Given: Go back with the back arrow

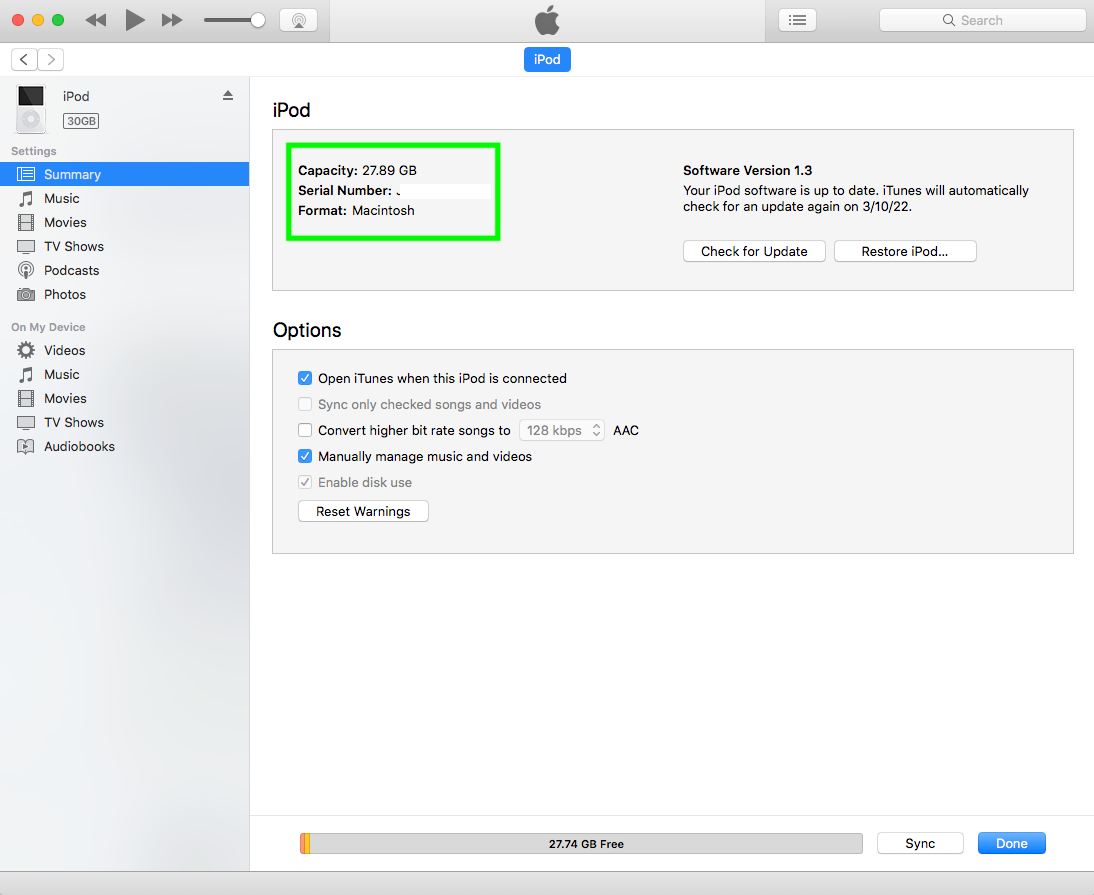Looking at the screenshot, I should pyautogui.click(x=24, y=59).
